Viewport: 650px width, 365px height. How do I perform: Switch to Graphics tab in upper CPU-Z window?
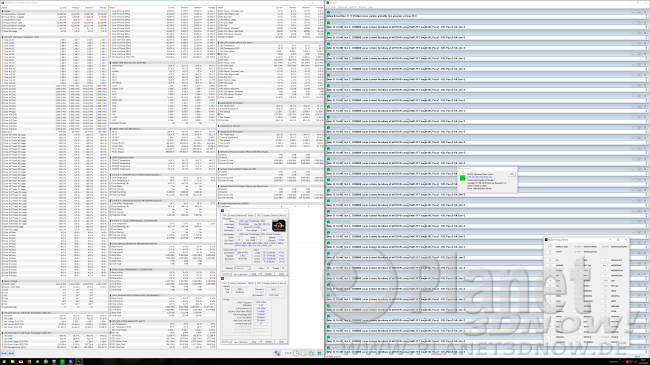[x=267, y=215]
